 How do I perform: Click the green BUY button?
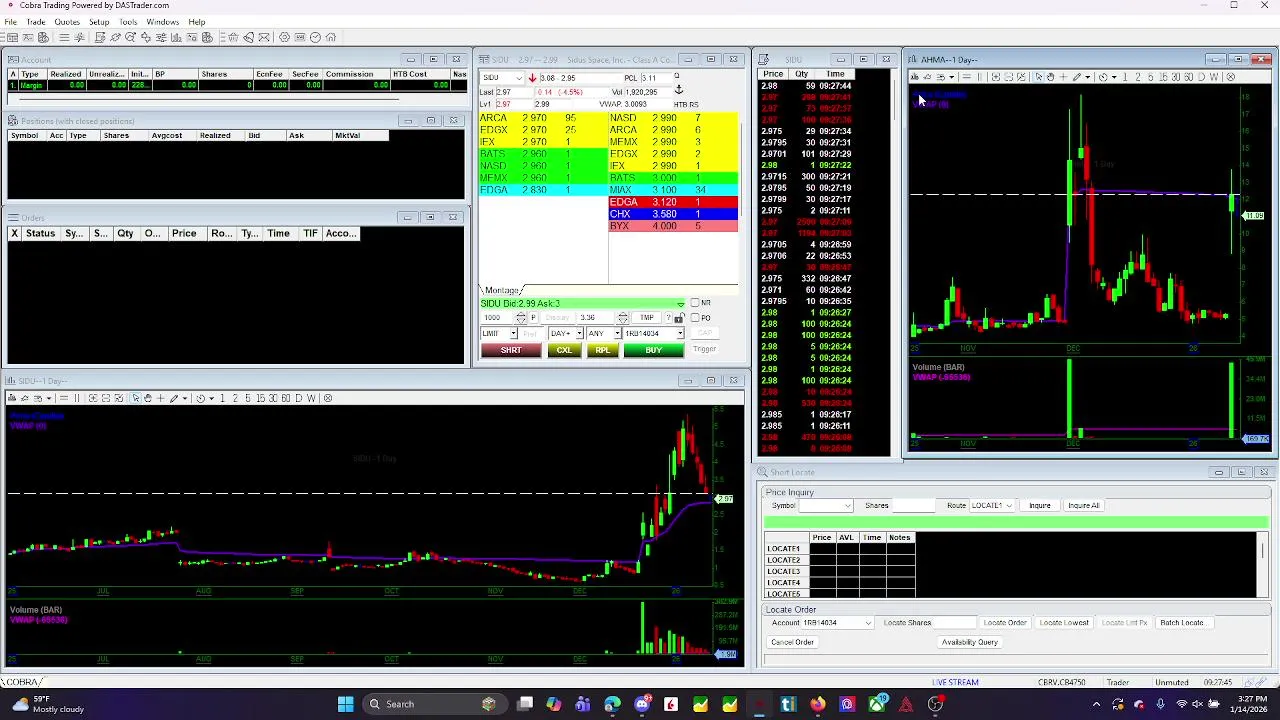pos(653,350)
